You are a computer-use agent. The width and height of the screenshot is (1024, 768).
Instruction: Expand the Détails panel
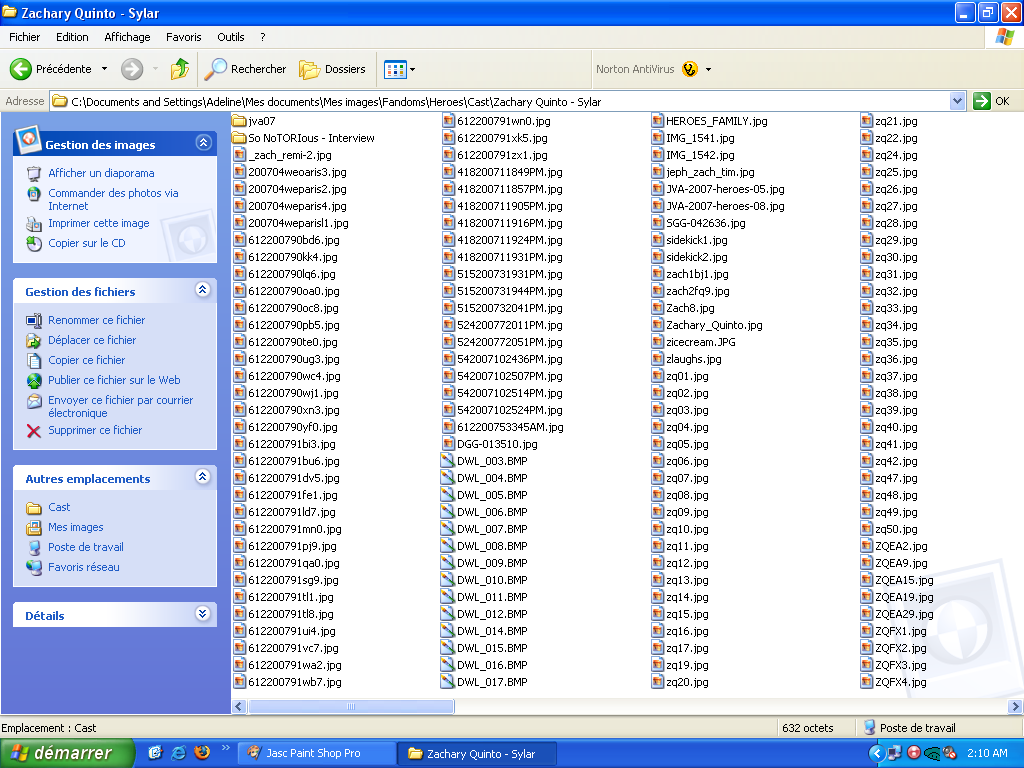pyautogui.click(x=203, y=614)
